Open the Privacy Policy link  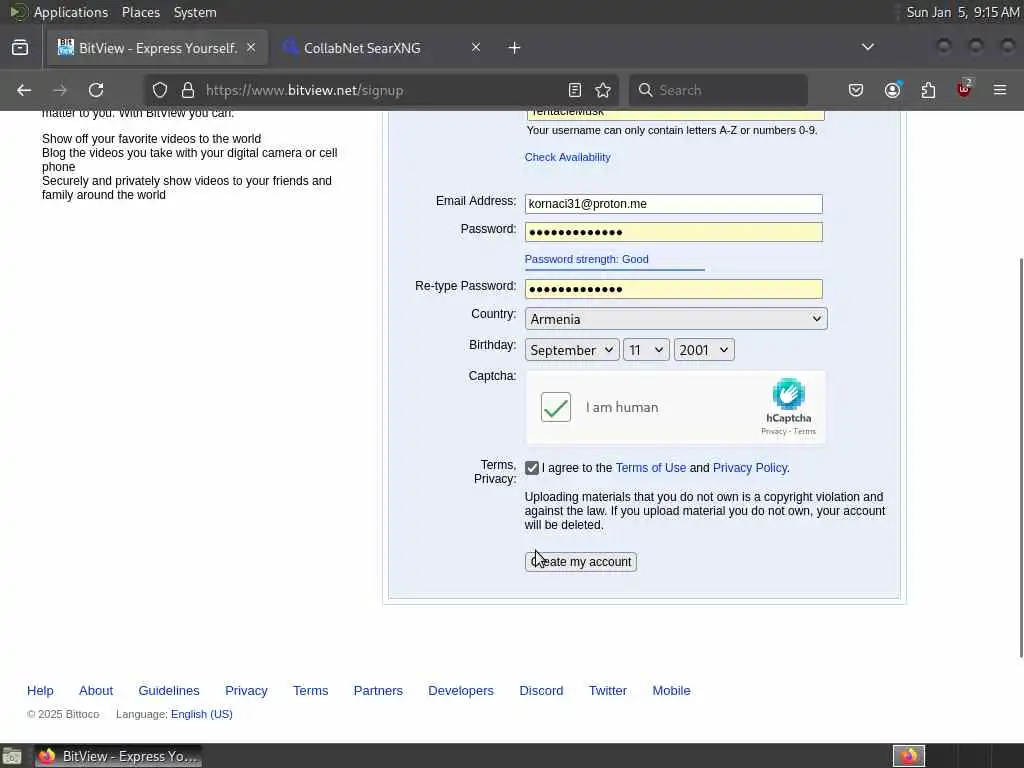(750, 468)
